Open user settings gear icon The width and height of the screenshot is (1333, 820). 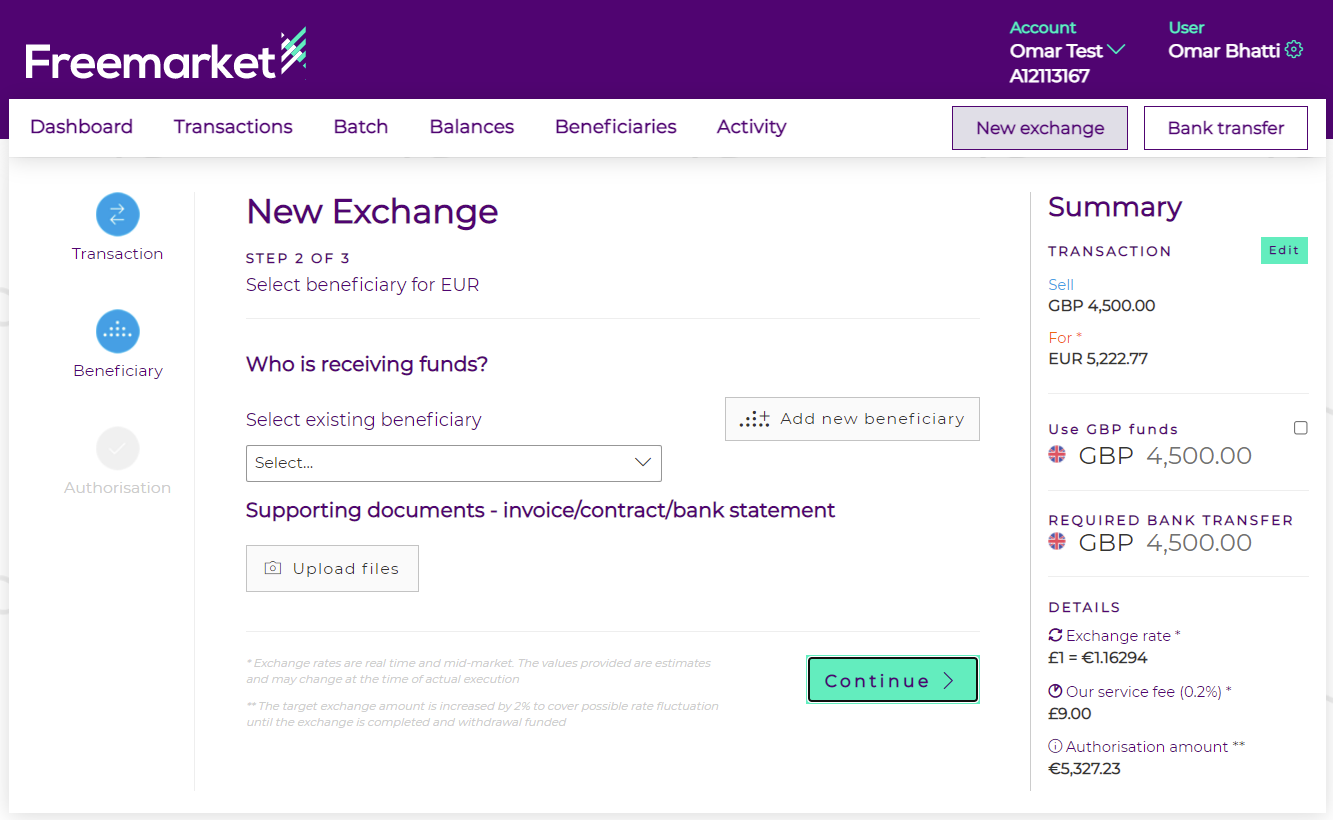(1294, 50)
